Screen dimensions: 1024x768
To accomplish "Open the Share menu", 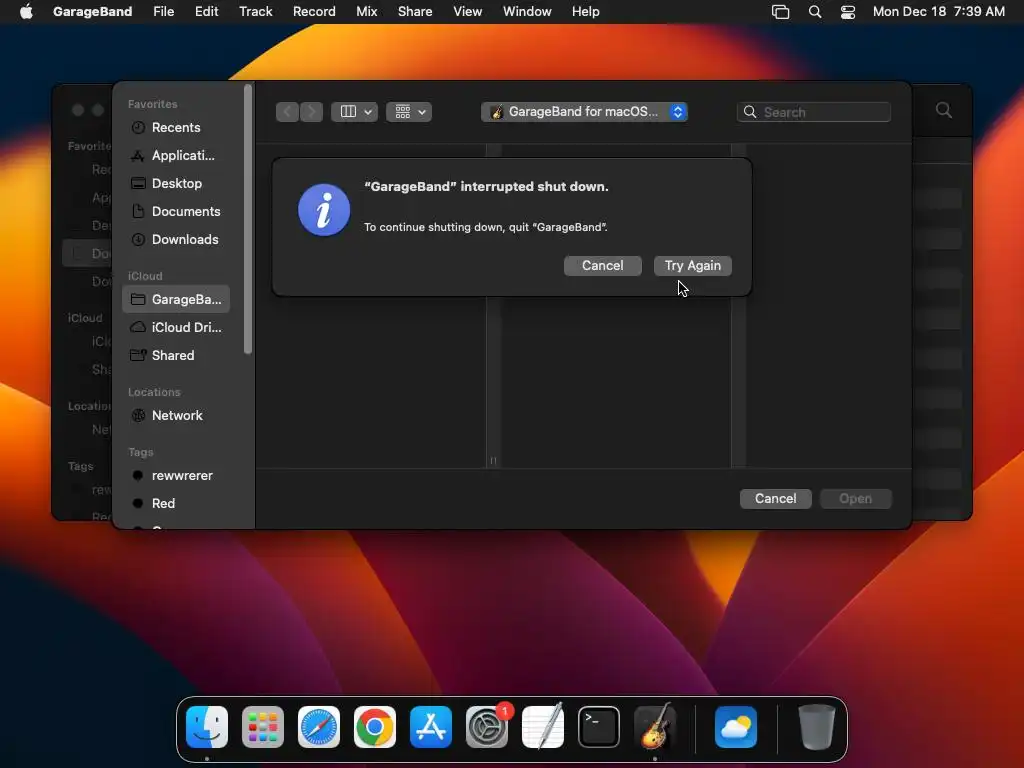I will [x=415, y=11].
